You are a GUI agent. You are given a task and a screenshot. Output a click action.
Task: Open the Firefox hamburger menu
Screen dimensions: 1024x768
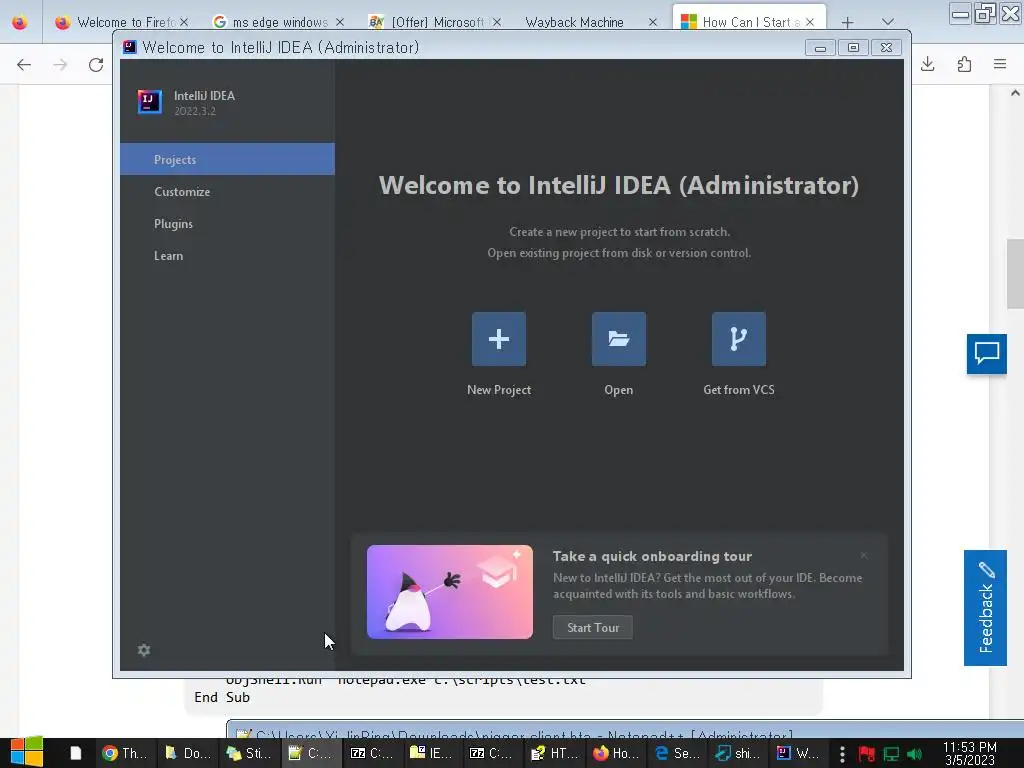[x=1000, y=64]
